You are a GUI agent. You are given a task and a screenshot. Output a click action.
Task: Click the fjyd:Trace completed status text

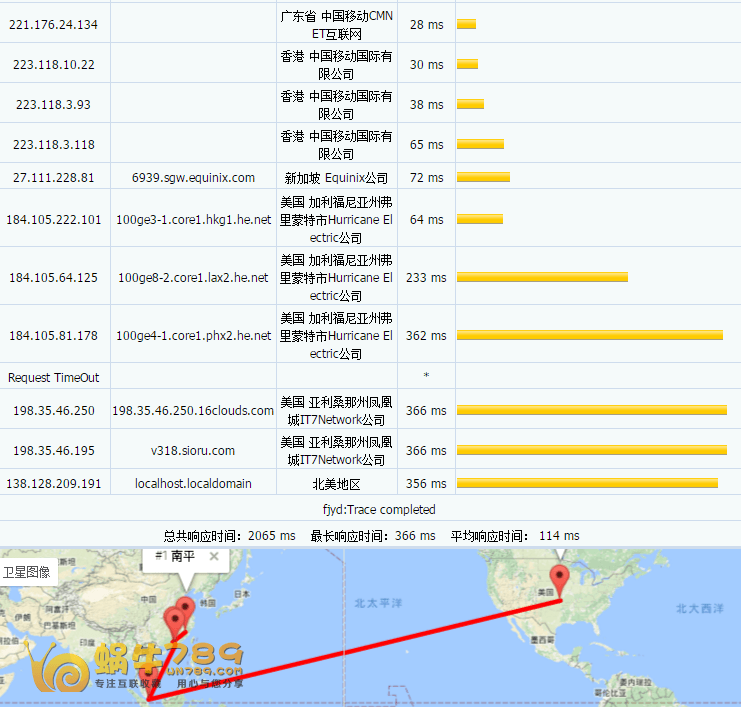(x=369, y=510)
